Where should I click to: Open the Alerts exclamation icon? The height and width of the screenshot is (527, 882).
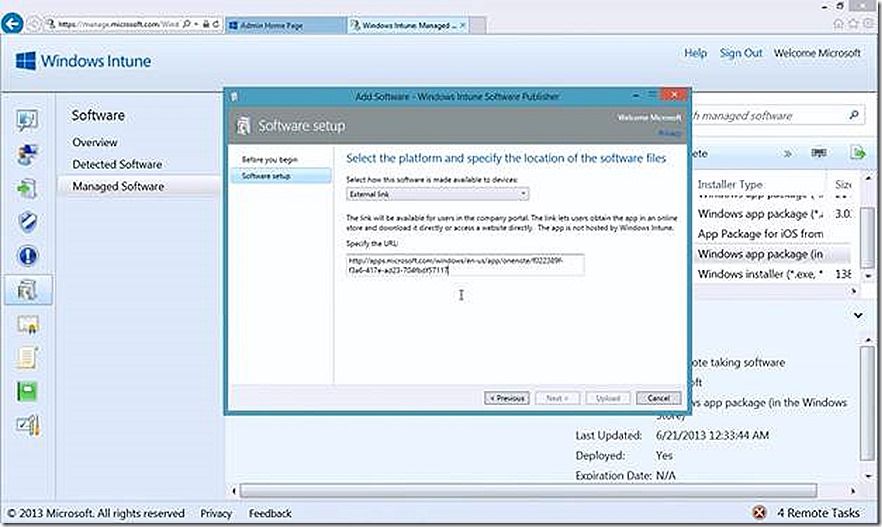27,256
